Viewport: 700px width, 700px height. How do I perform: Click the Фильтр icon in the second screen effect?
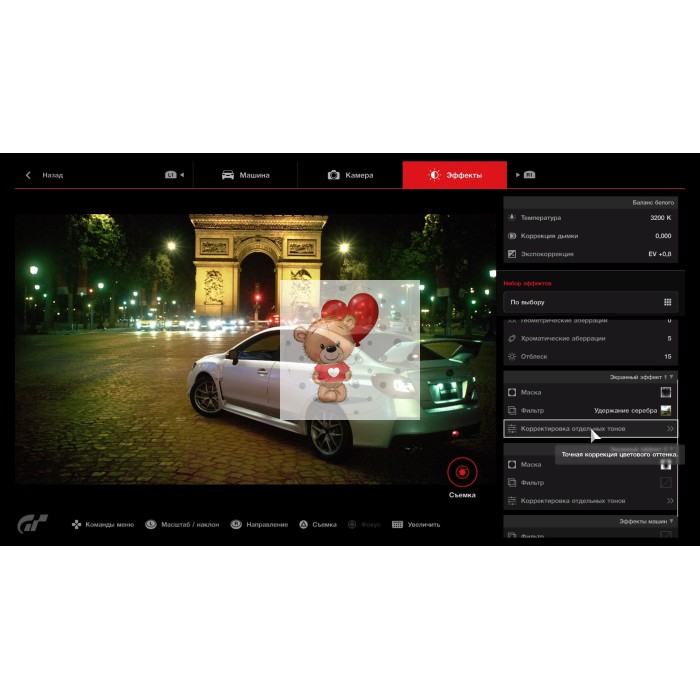coord(512,483)
